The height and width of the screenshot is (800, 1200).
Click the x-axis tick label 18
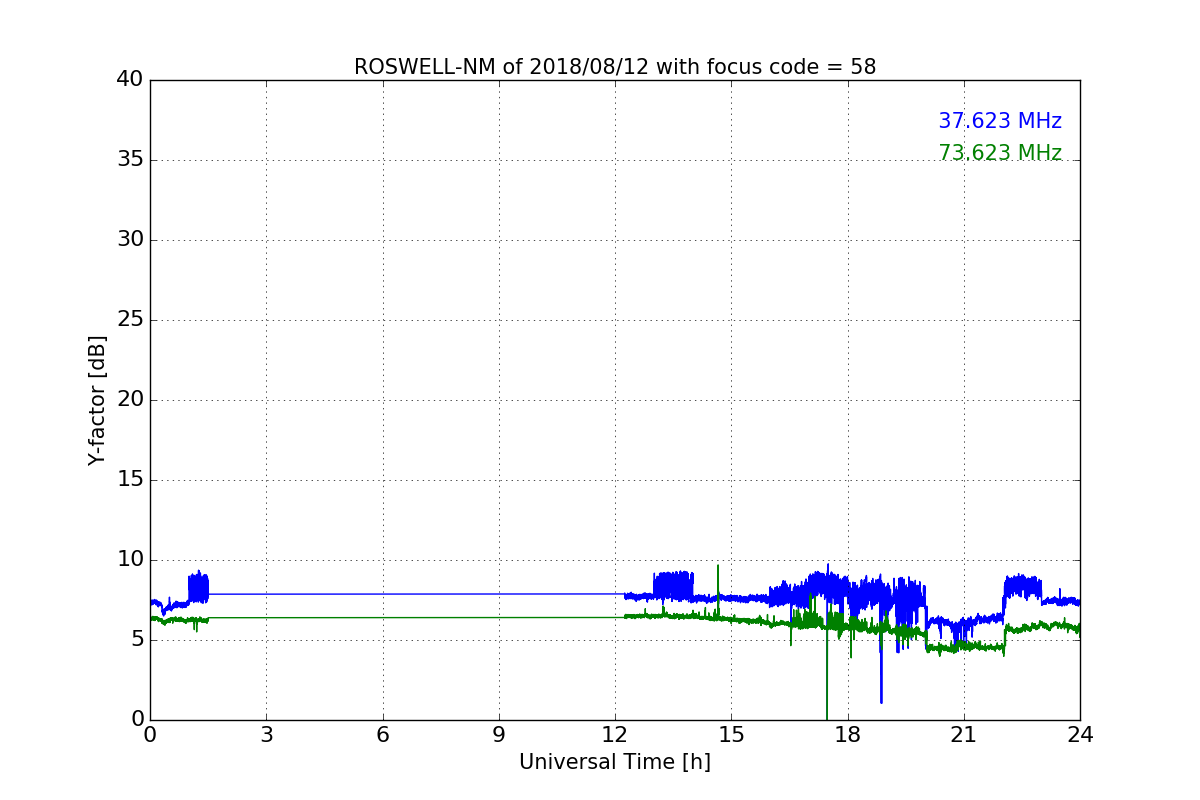click(848, 735)
